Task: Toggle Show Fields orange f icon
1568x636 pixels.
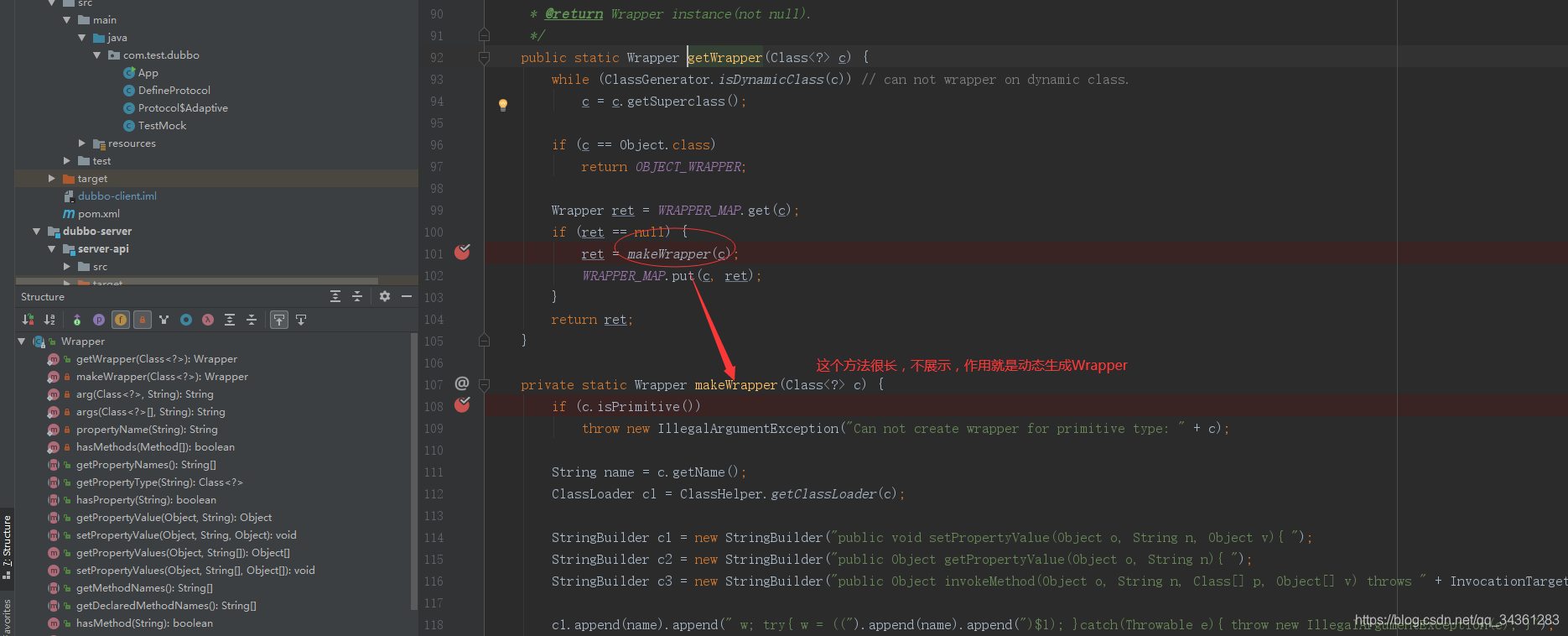Action: (121, 320)
